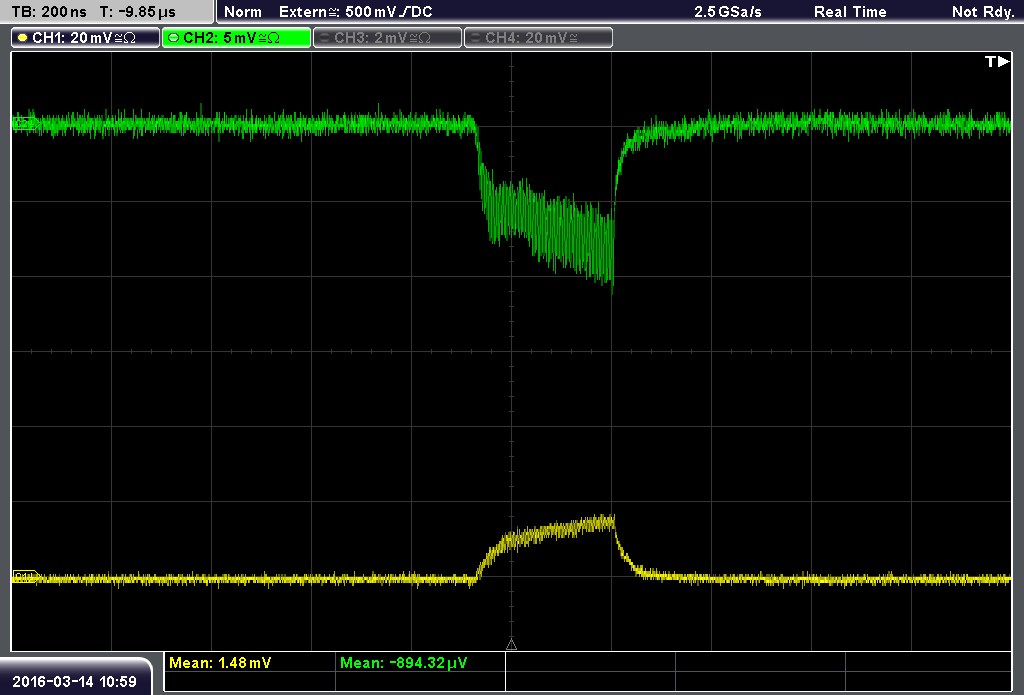The height and width of the screenshot is (695, 1024).
Task: Click the 2.5 GSa/s sample rate readout
Action: 728,12
